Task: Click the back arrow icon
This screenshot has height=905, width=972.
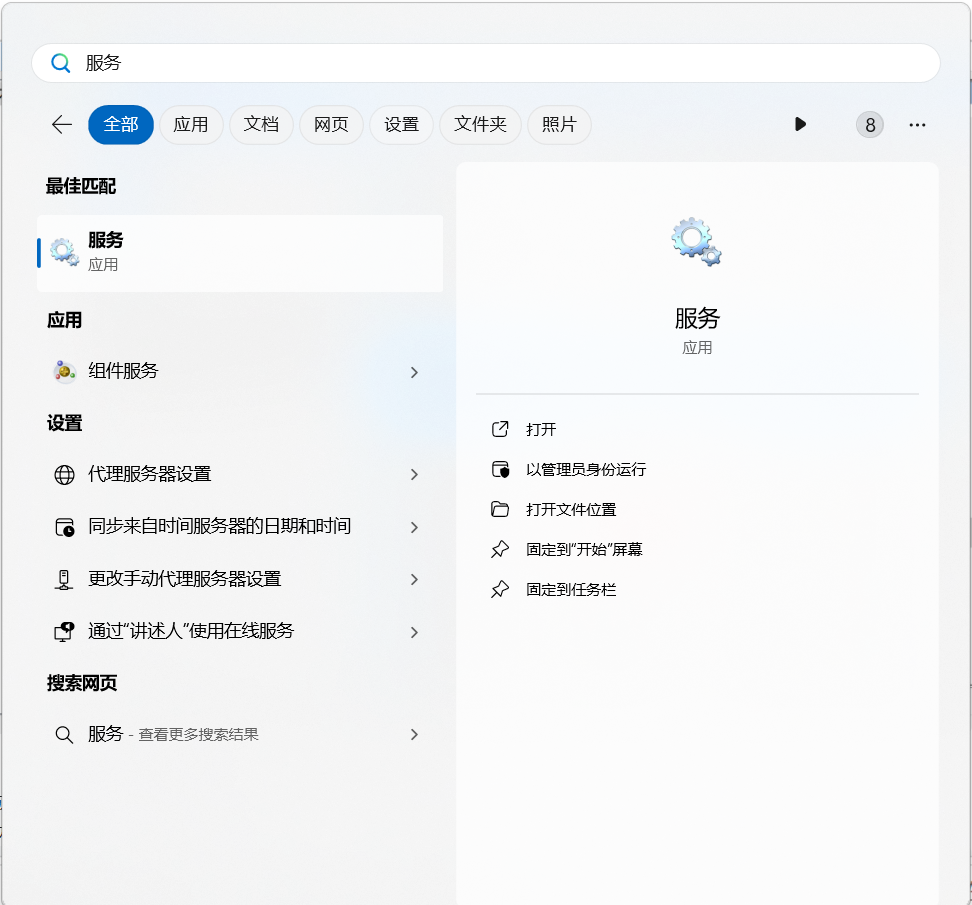Action: coord(62,124)
